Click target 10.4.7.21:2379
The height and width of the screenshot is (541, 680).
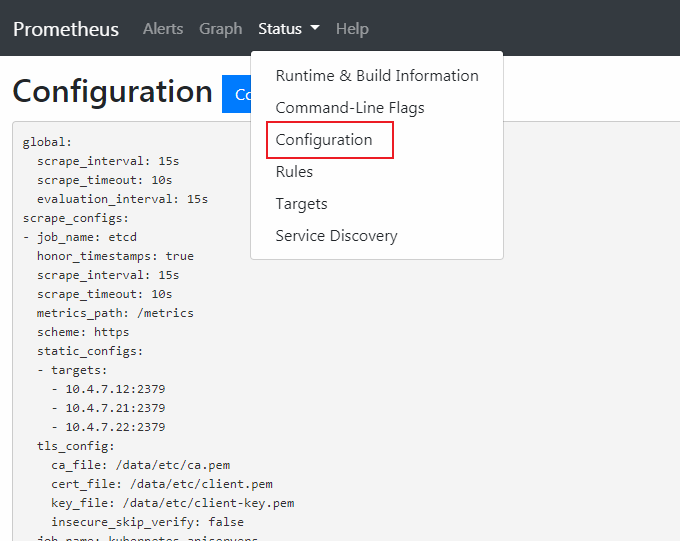tap(115, 408)
